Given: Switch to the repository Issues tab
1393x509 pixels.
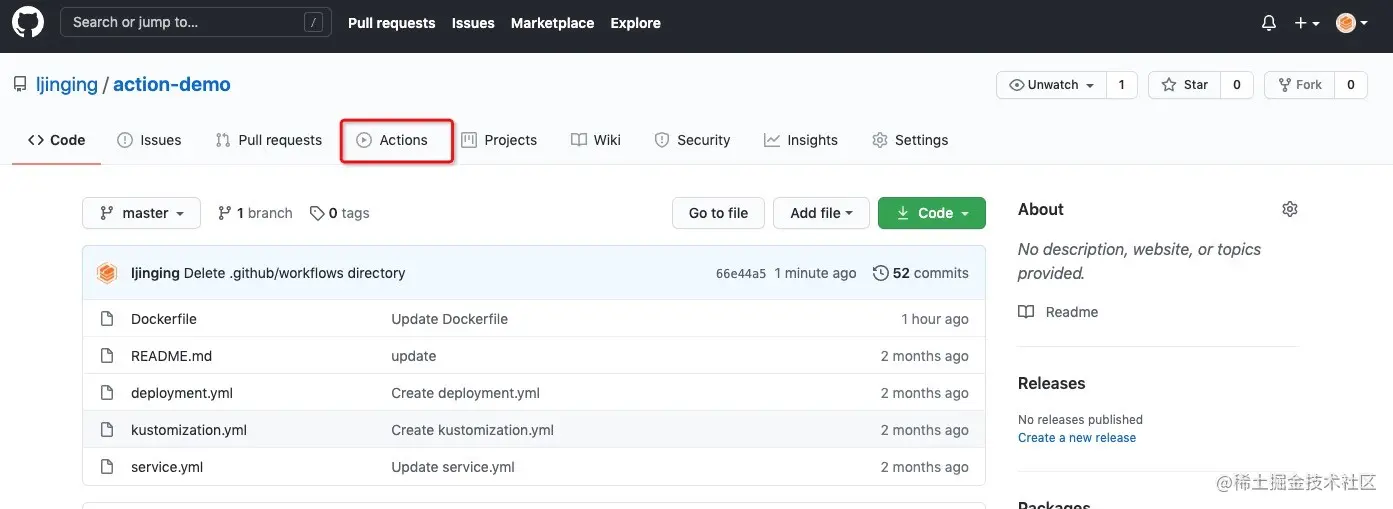Looking at the screenshot, I should click(149, 140).
